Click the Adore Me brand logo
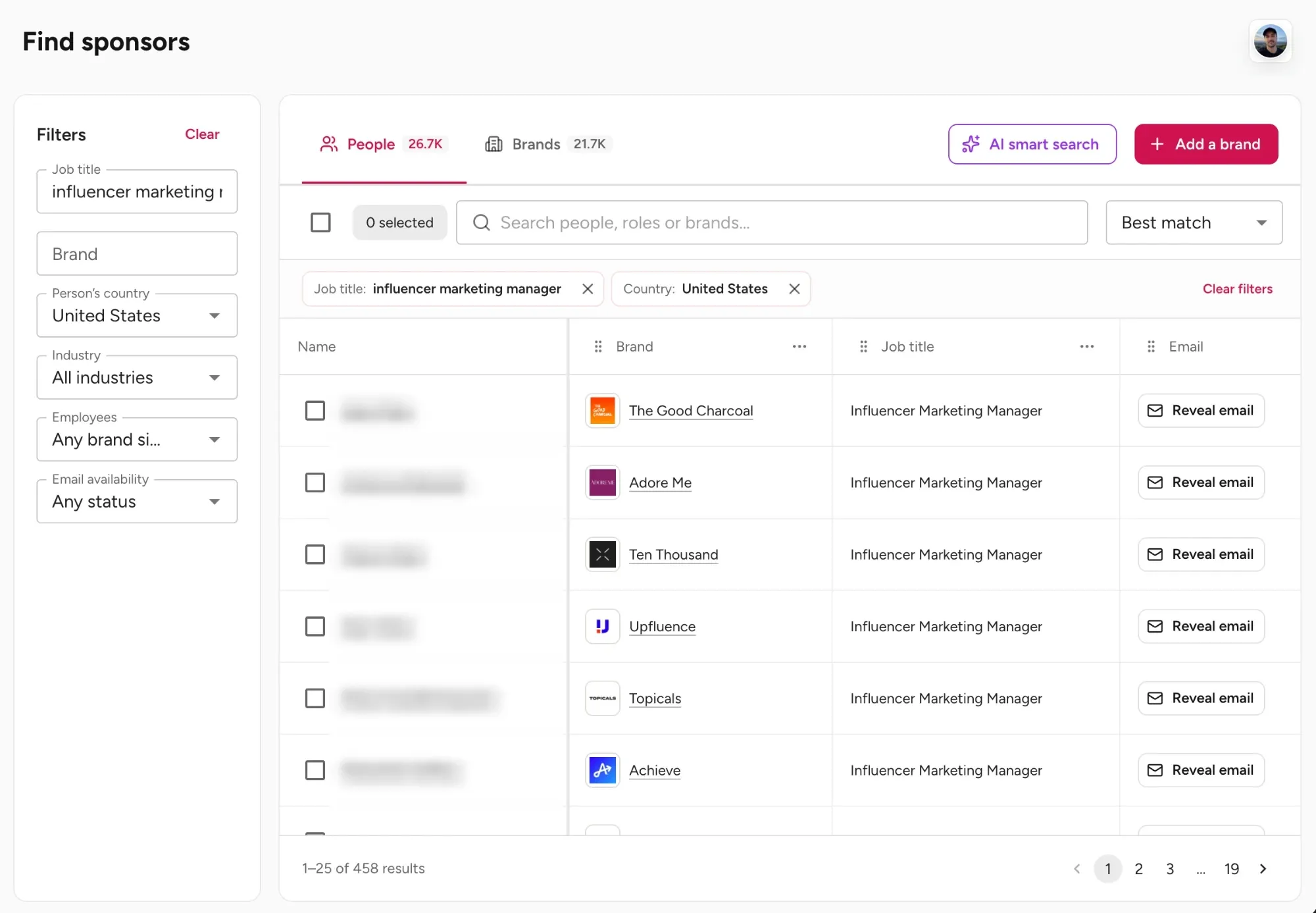 pos(602,483)
